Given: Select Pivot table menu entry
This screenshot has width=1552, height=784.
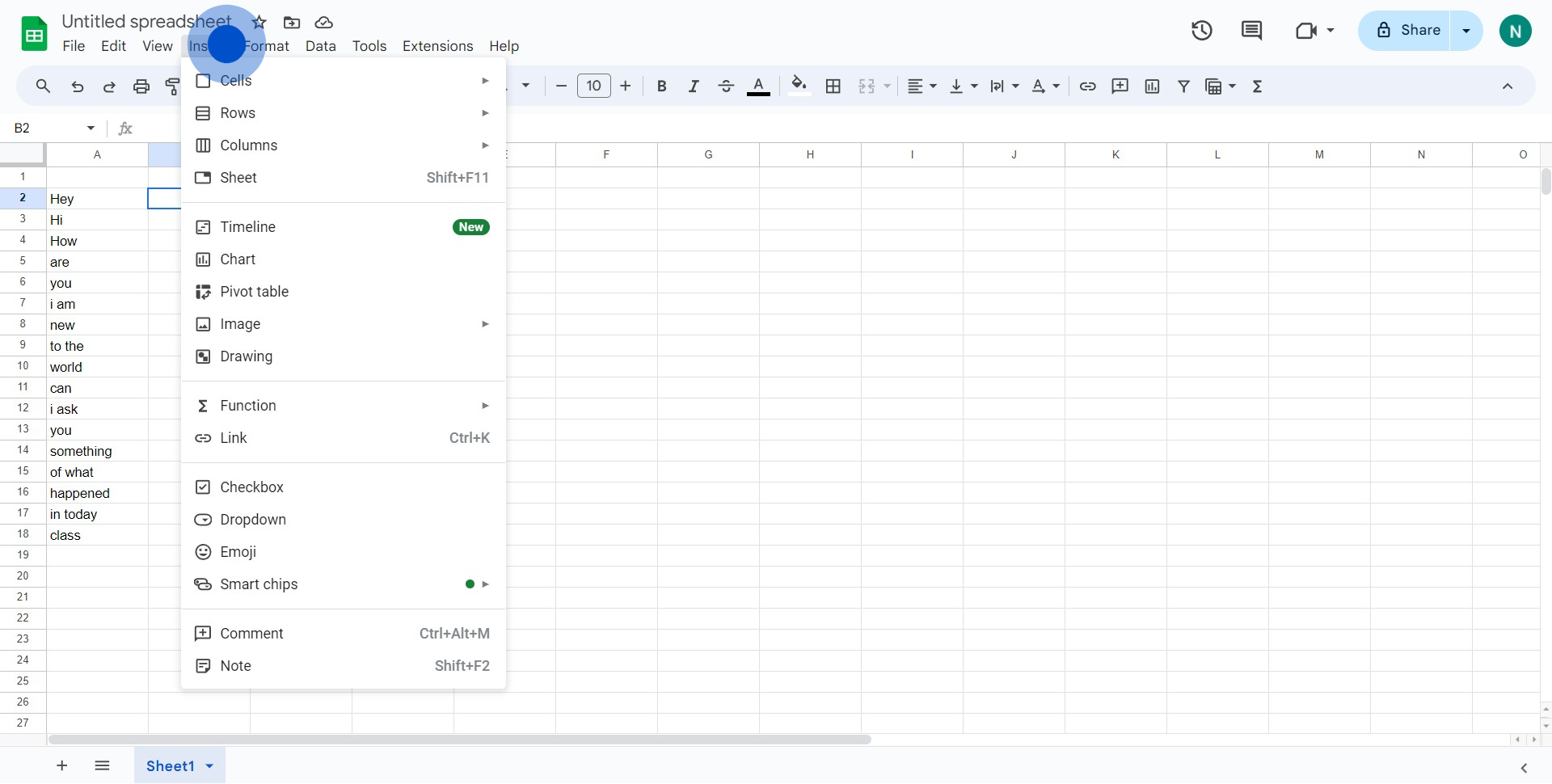Looking at the screenshot, I should (254, 292).
